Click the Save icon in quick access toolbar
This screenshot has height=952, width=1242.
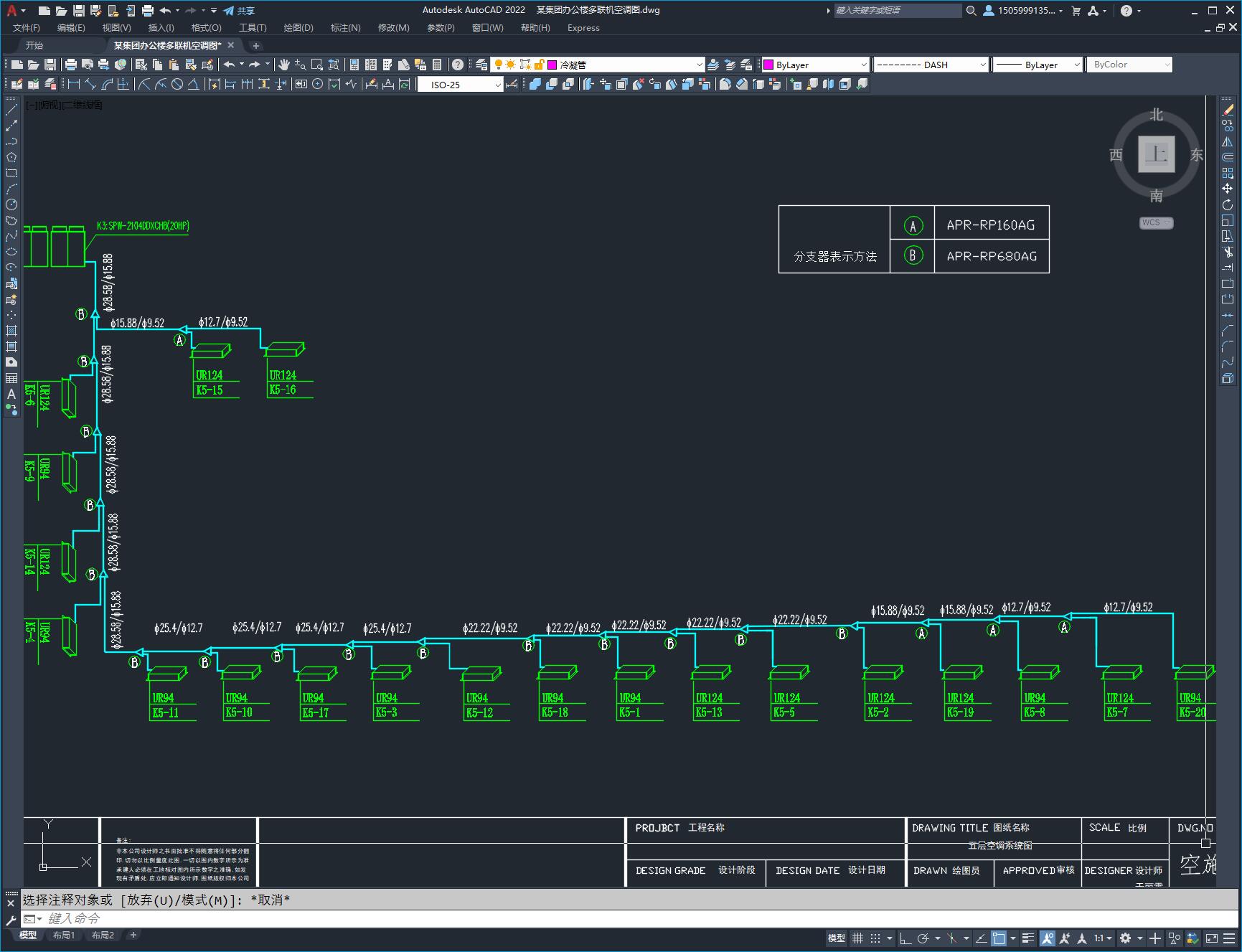79,11
